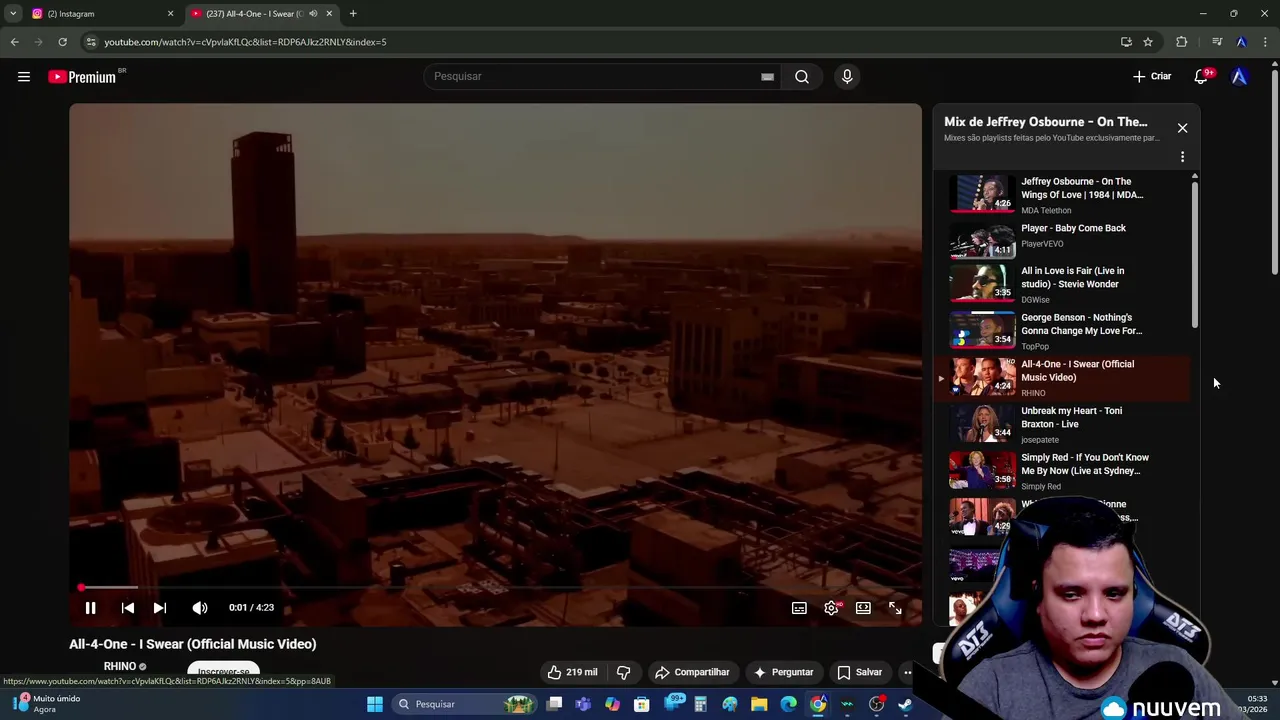The image size is (1280, 720).
Task: Open Microsoft Teams taskbar icon
Action: 583,704
